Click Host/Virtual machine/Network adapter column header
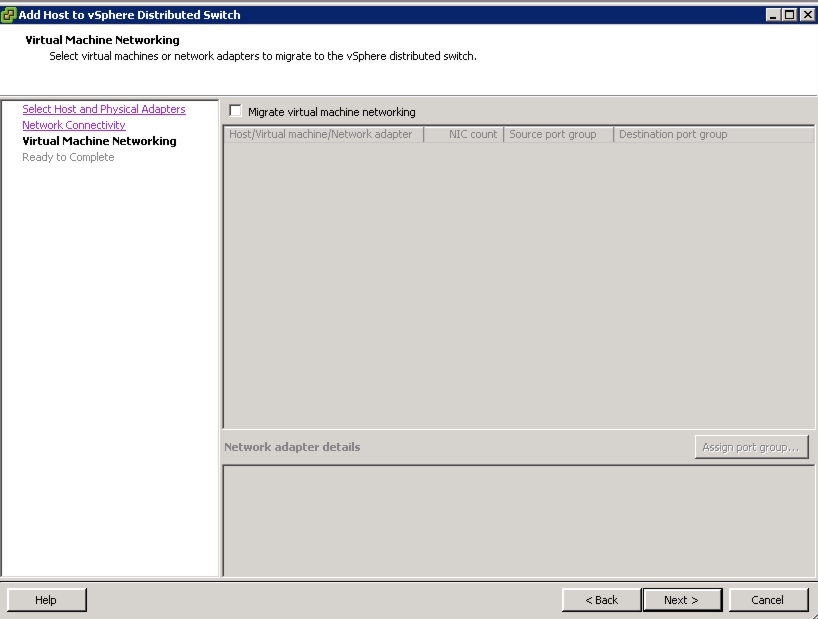The width and height of the screenshot is (818, 619). [323, 135]
